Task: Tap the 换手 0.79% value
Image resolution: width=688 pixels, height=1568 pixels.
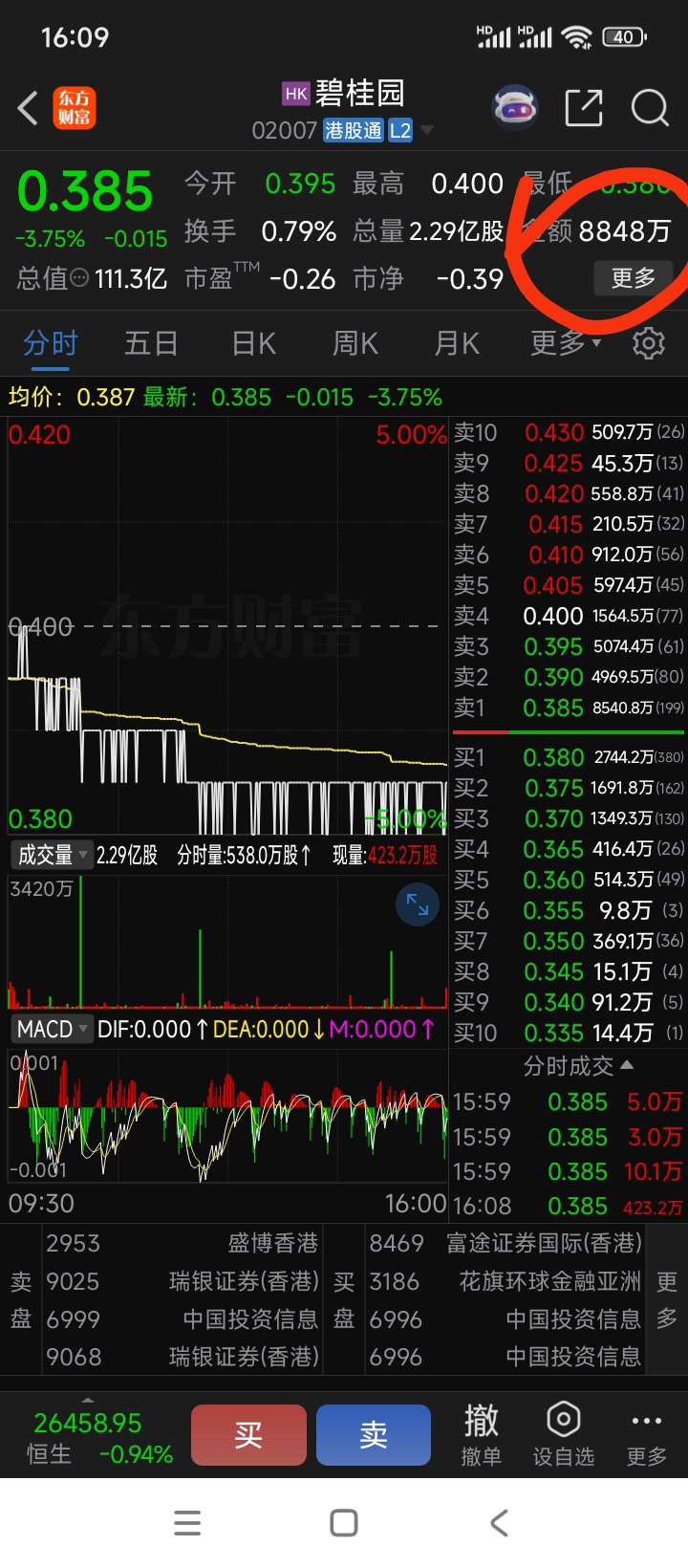Action: coord(299,231)
